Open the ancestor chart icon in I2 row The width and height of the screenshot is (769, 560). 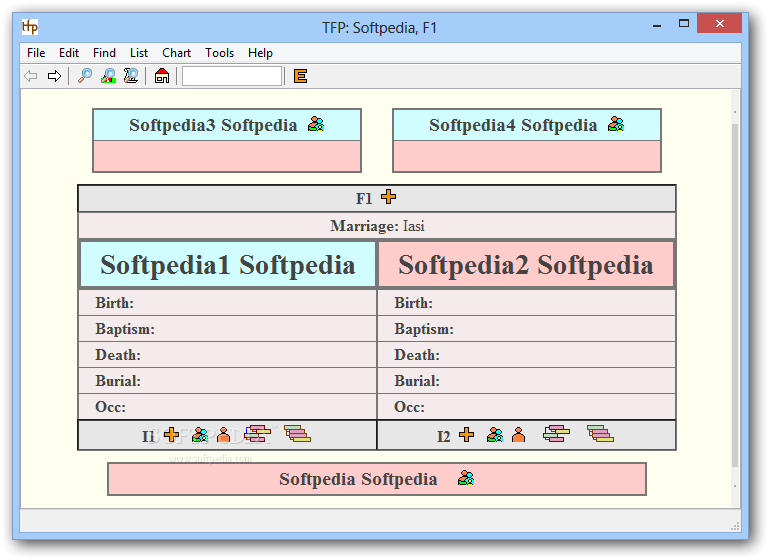557,434
